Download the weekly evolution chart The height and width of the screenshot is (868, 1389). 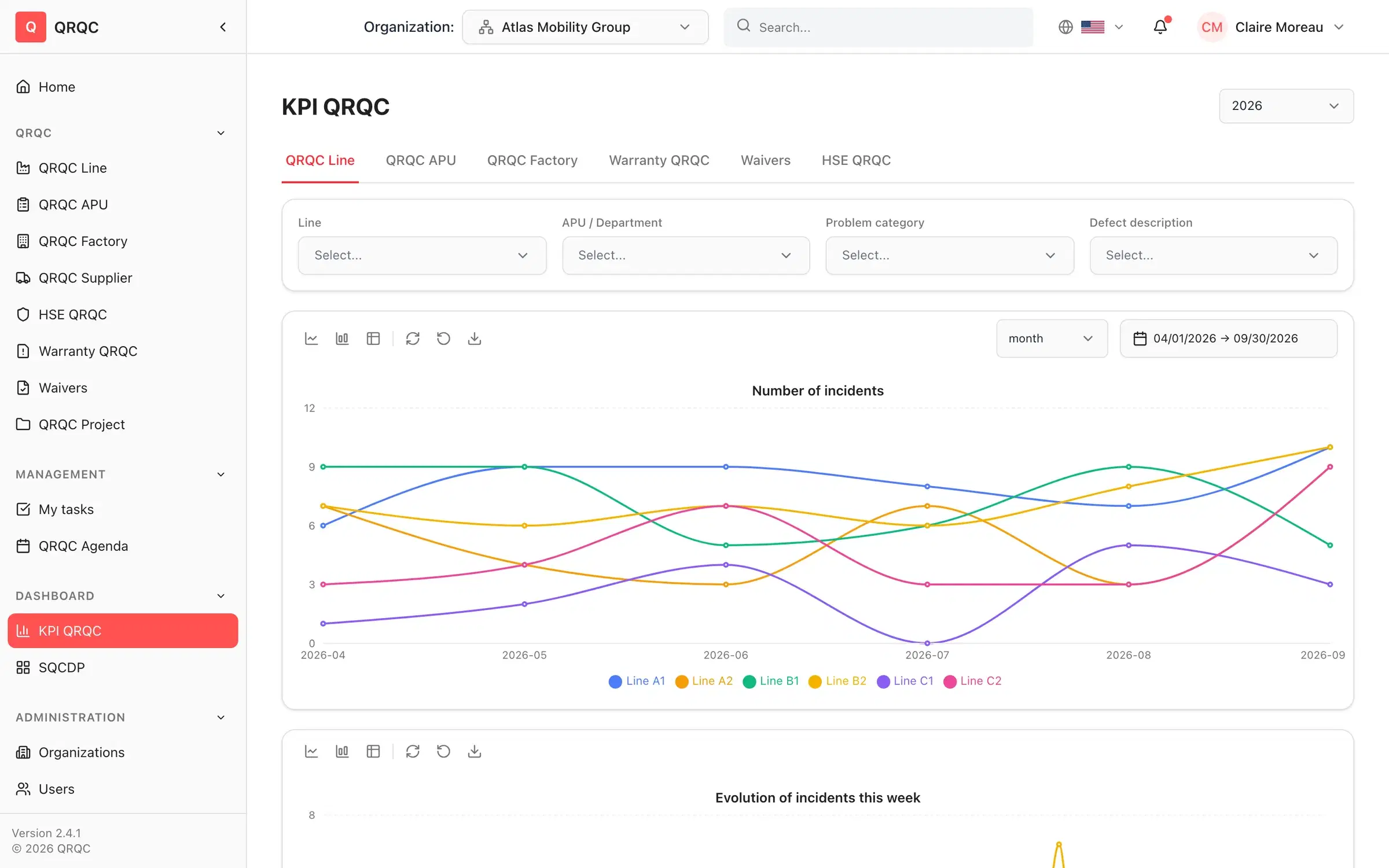[475, 751]
